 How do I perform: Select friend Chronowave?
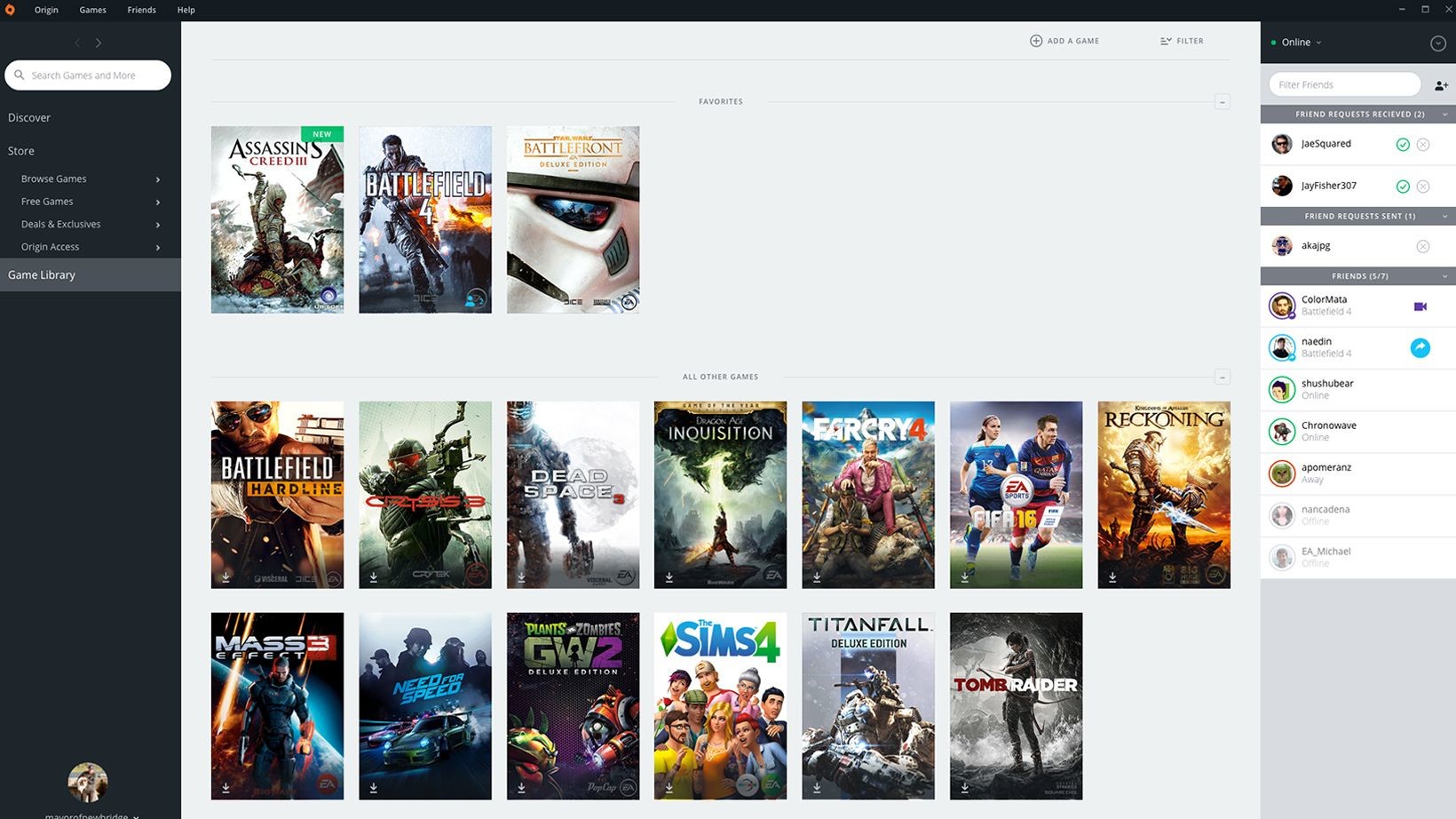[x=1358, y=432]
